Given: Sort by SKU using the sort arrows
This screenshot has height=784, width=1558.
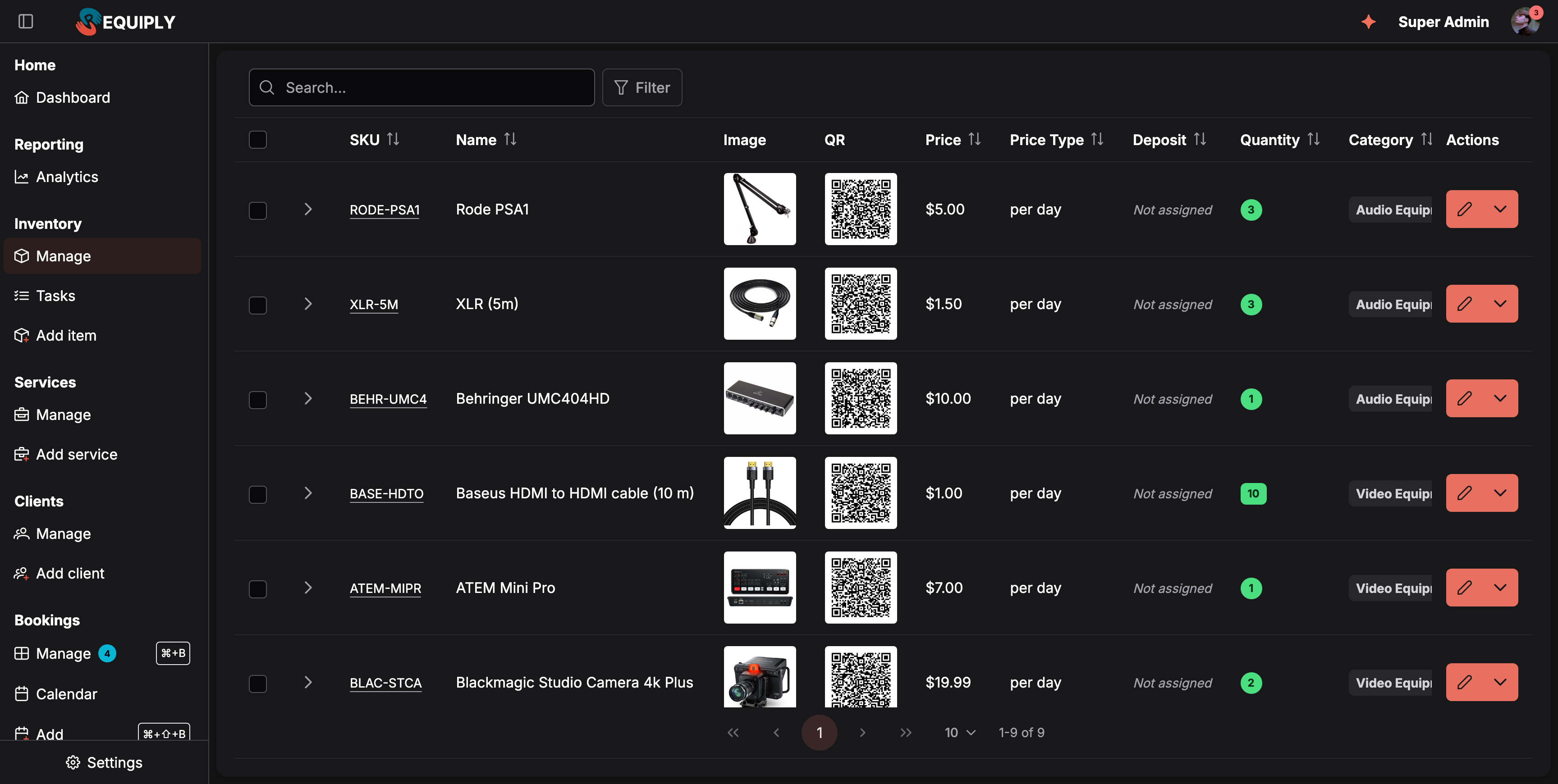Looking at the screenshot, I should (393, 140).
